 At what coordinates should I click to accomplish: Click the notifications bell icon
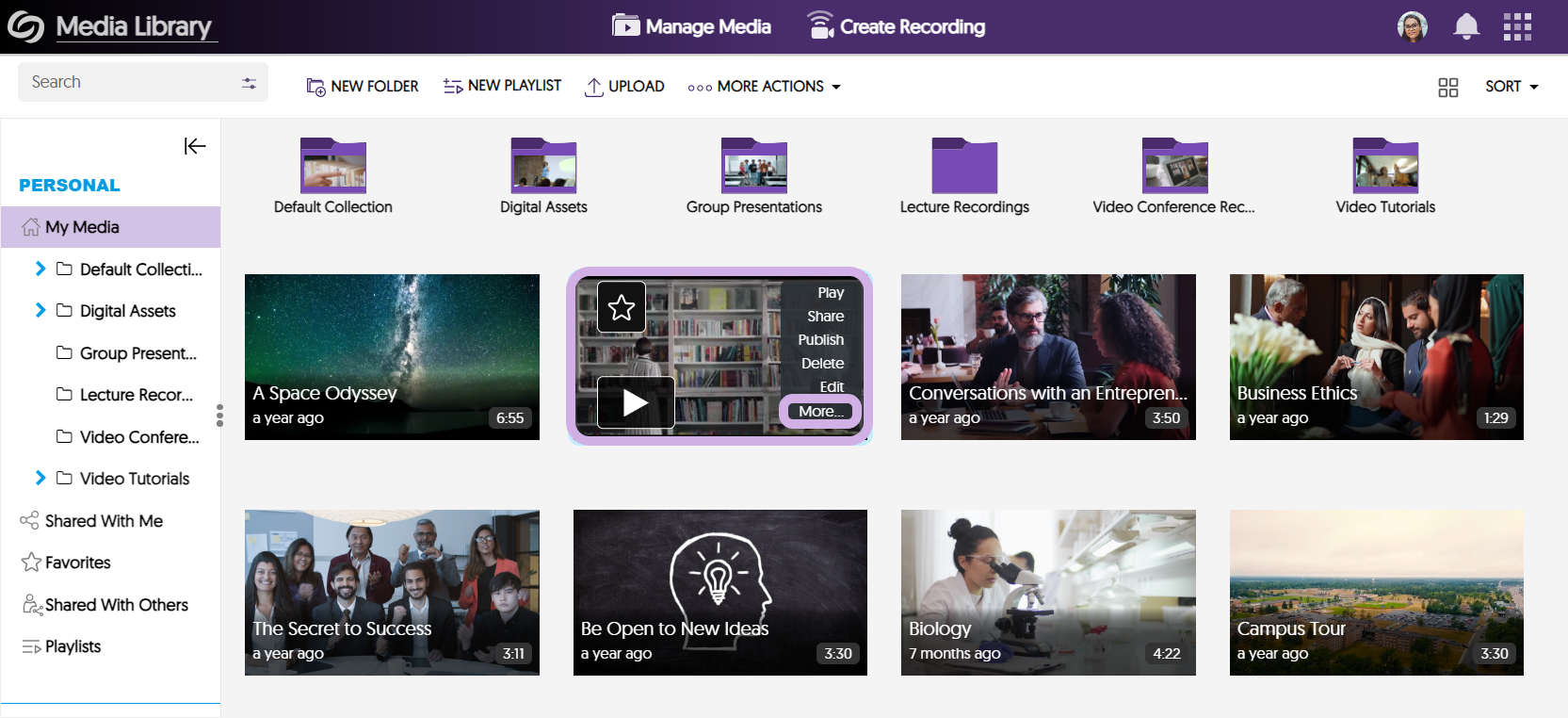click(1465, 26)
